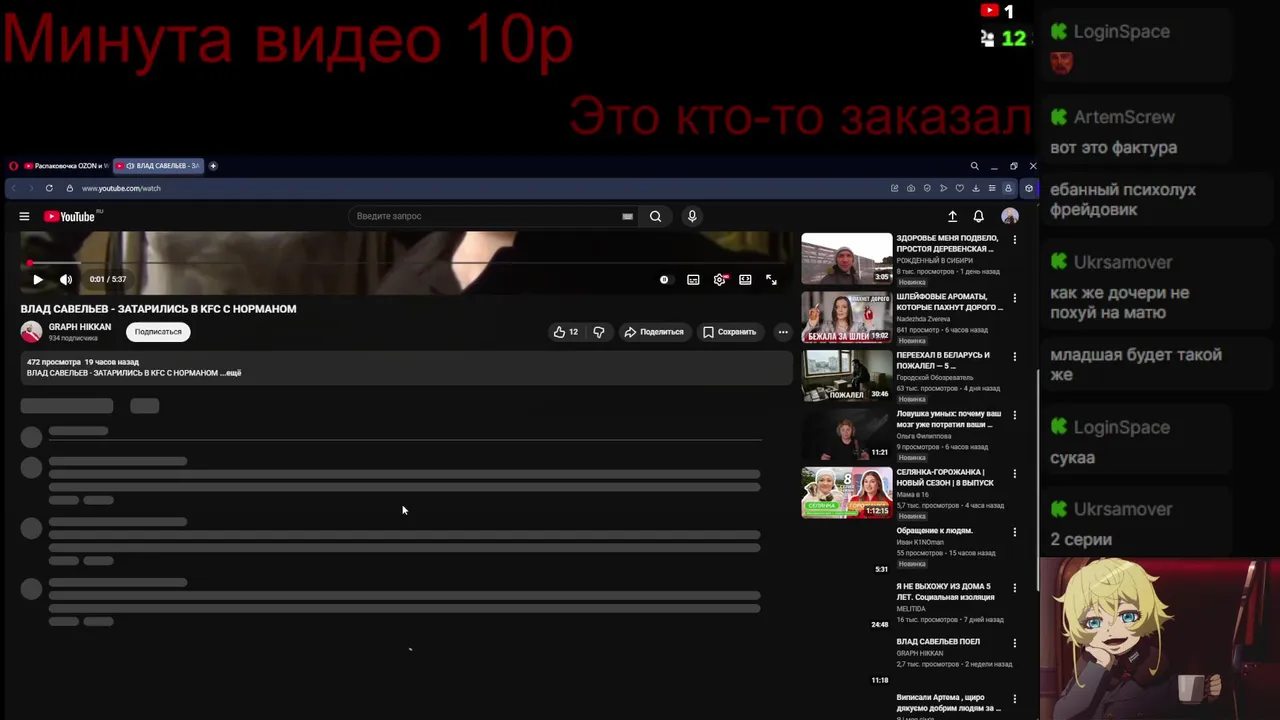Start voice search with the microphone icon
This screenshot has height=720, width=1280.
click(x=691, y=216)
